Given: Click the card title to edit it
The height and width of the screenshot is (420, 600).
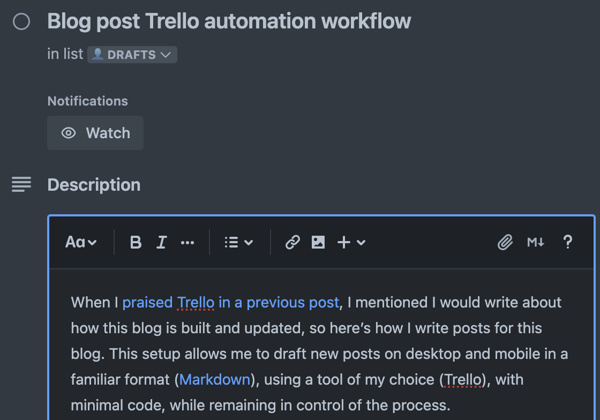Looking at the screenshot, I should click(229, 21).
